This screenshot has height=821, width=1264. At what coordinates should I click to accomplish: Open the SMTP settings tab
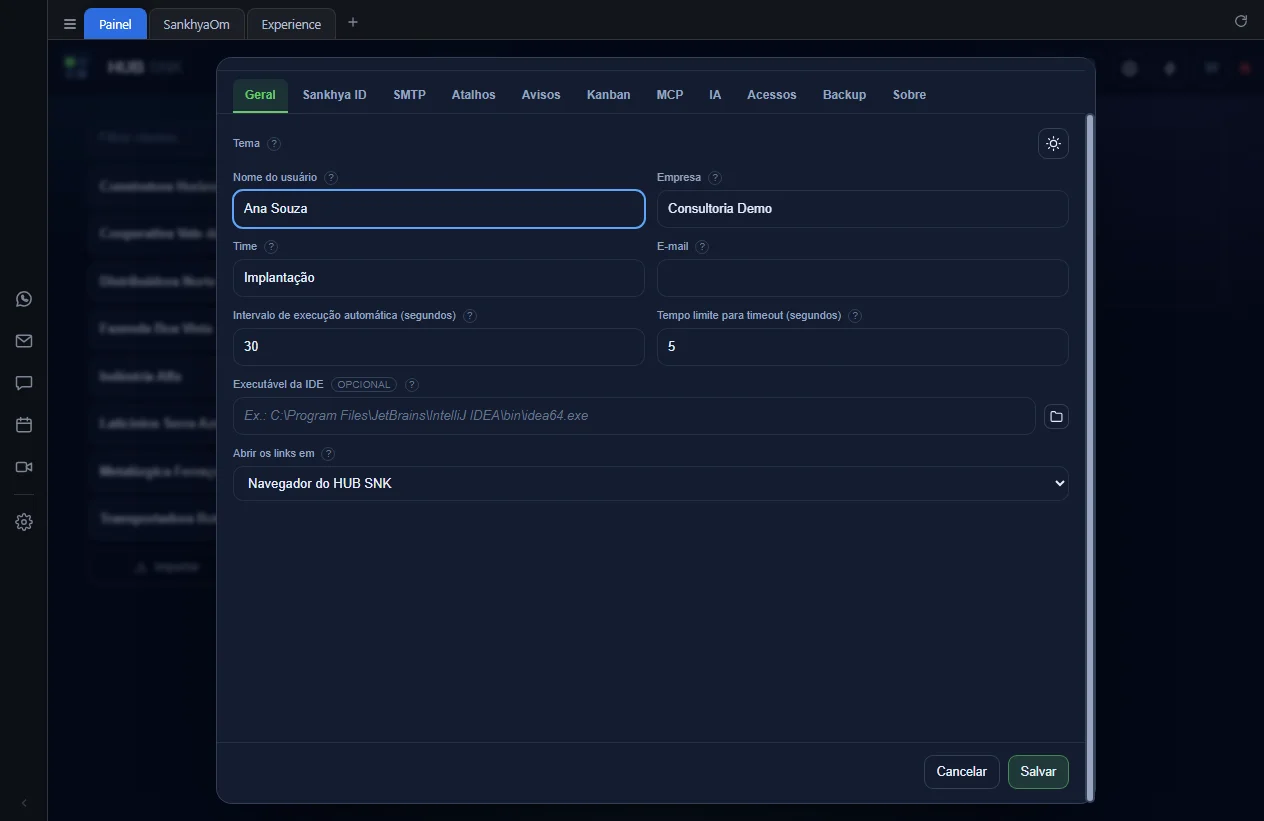(x=410, y=95)
